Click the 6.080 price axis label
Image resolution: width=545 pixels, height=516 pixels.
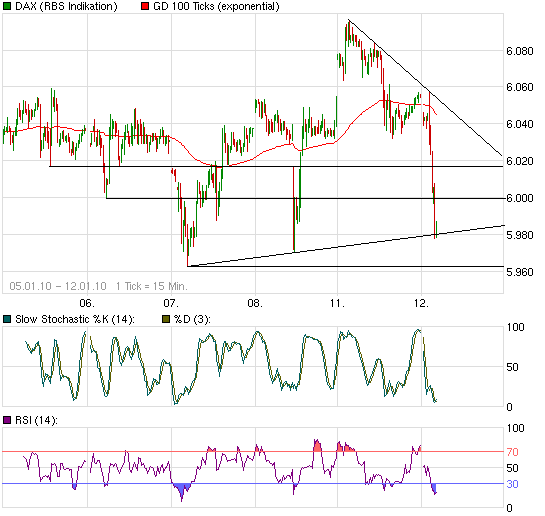520,51
